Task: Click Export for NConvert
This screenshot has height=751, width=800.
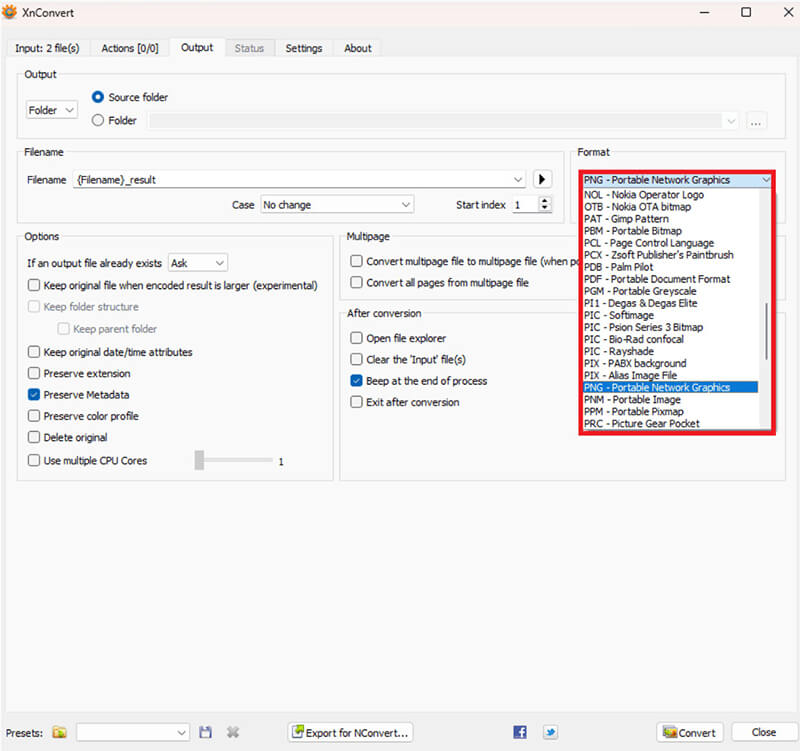Action: tap(350, 732)
